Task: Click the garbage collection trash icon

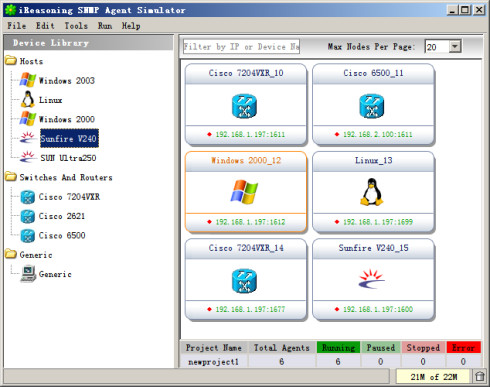Action: coord(479,377)
